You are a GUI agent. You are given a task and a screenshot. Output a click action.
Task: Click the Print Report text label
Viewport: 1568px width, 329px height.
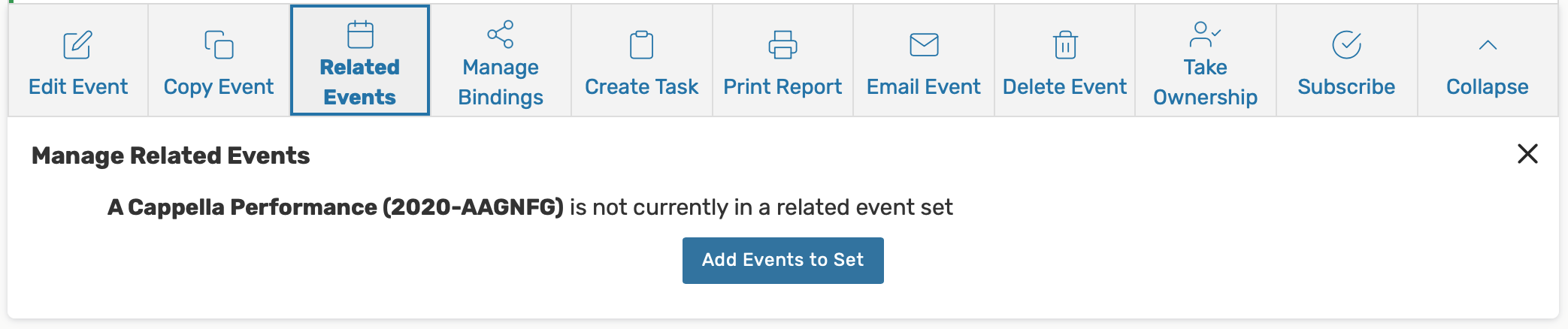(x=782, y=87)
